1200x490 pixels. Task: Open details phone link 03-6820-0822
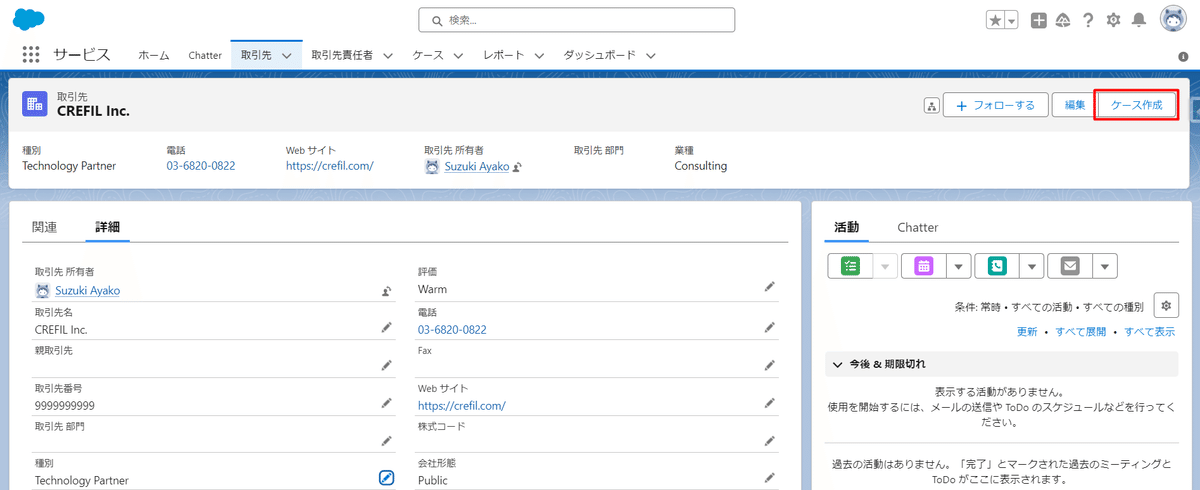pos(452,330)
